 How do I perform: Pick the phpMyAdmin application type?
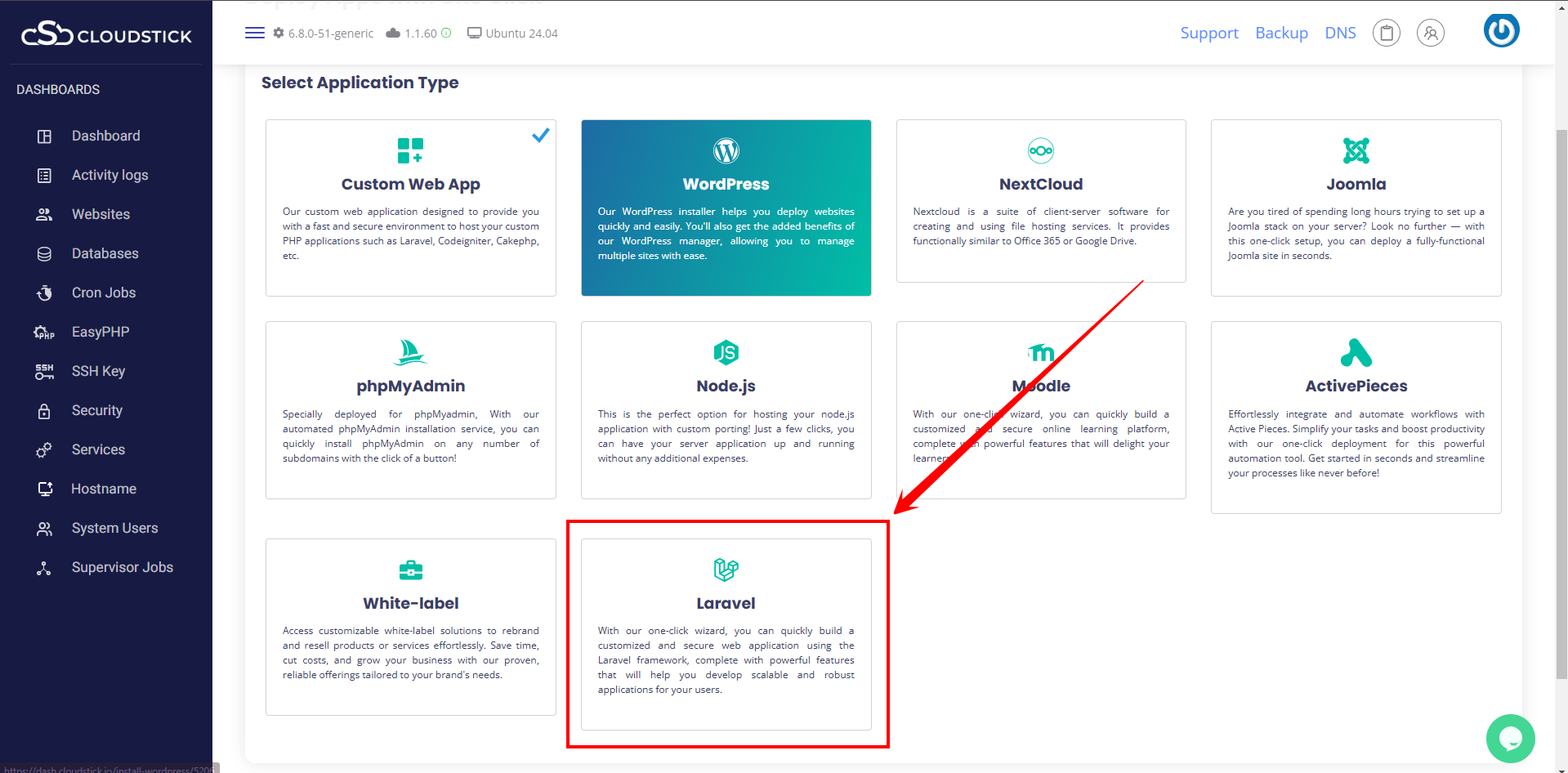(410, 409)
